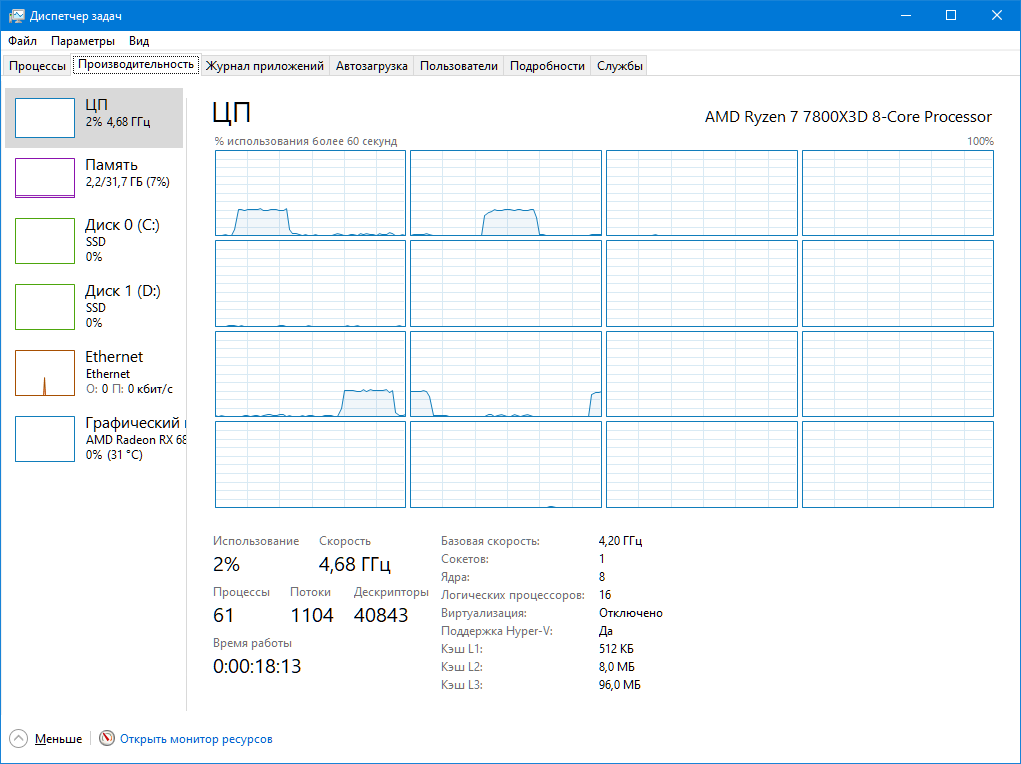Switch to Журнал приложений tab
Viewport: 1021px width, 764px height.
coord(264,66)
